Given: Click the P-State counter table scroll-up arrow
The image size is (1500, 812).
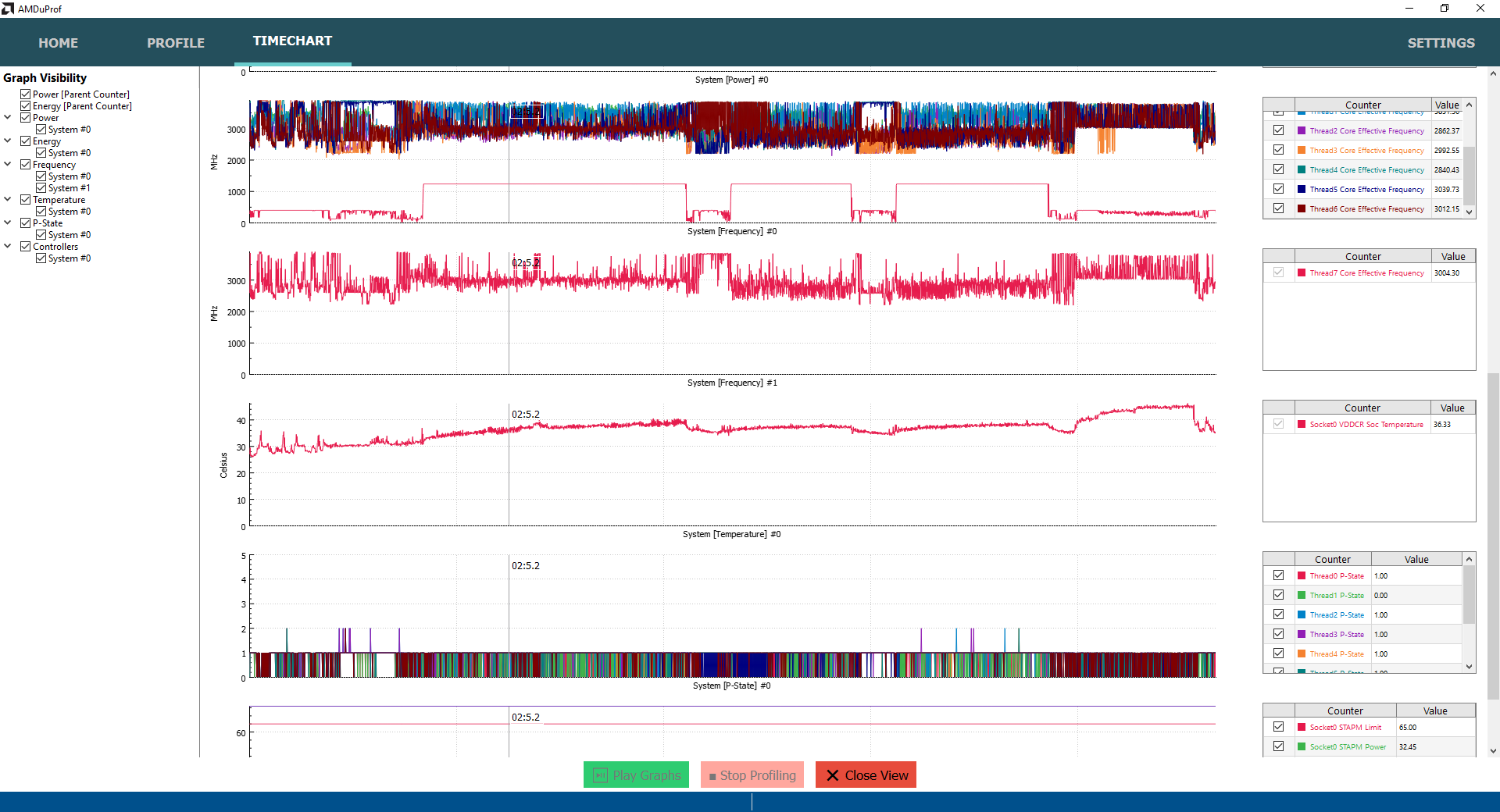Looking at the screenshot, I should point(1470,559).
